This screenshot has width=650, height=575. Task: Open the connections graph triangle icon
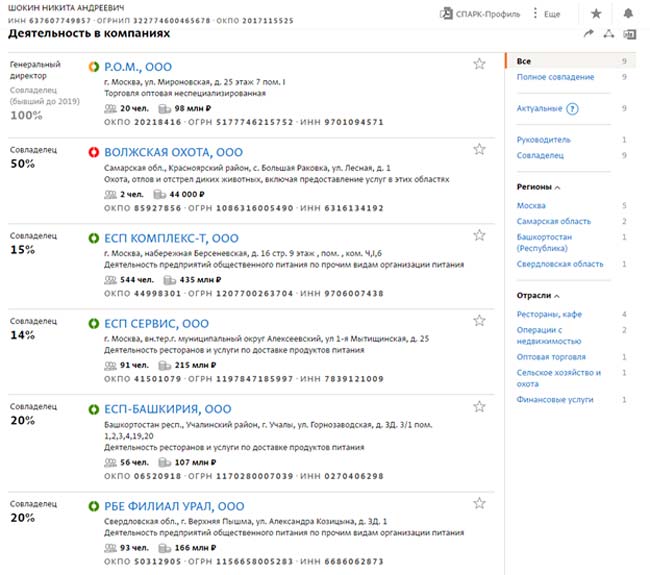click(x=609, y=34)
